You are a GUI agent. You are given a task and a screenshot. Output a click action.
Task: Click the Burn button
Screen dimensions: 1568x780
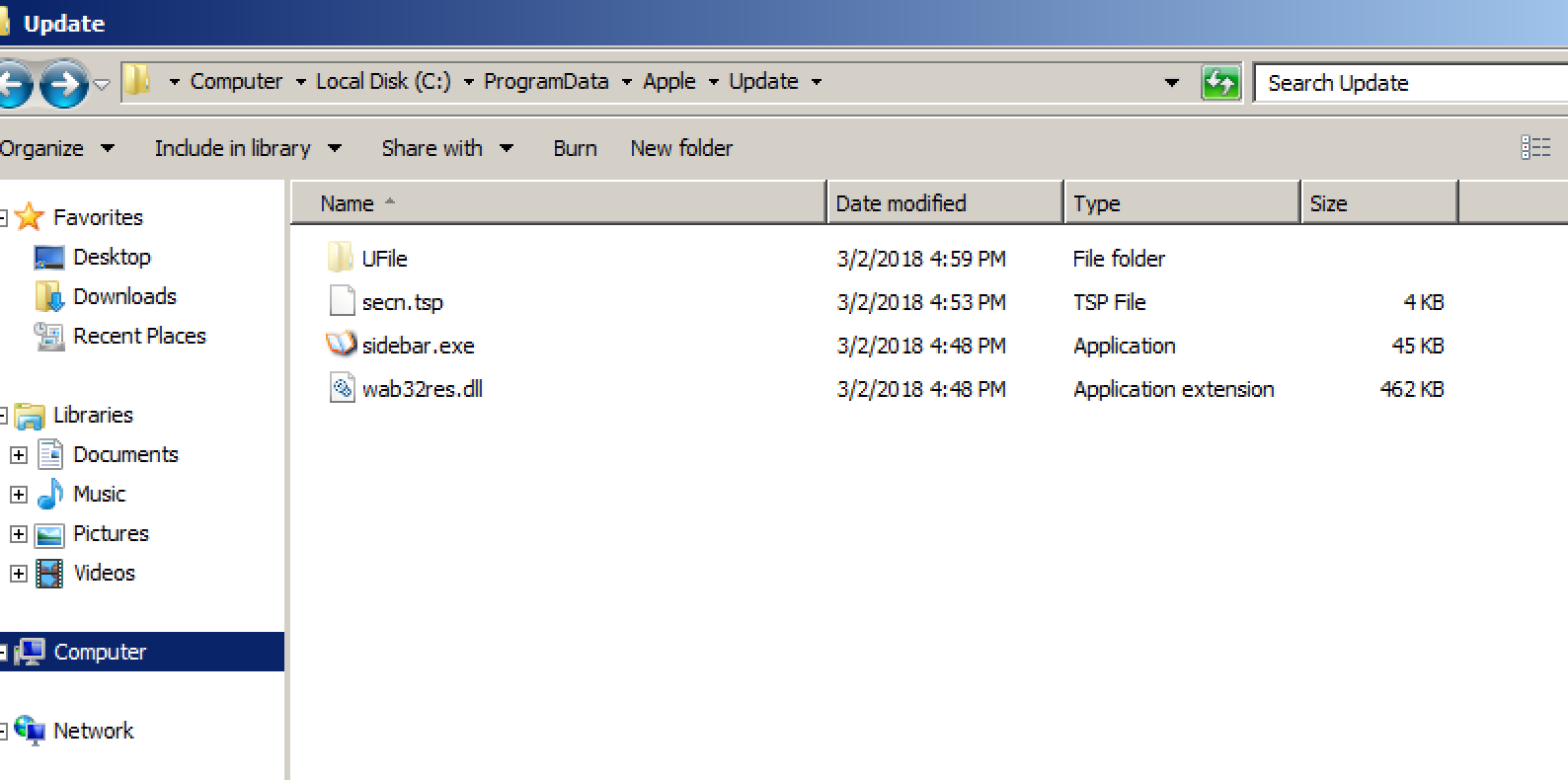575,148
